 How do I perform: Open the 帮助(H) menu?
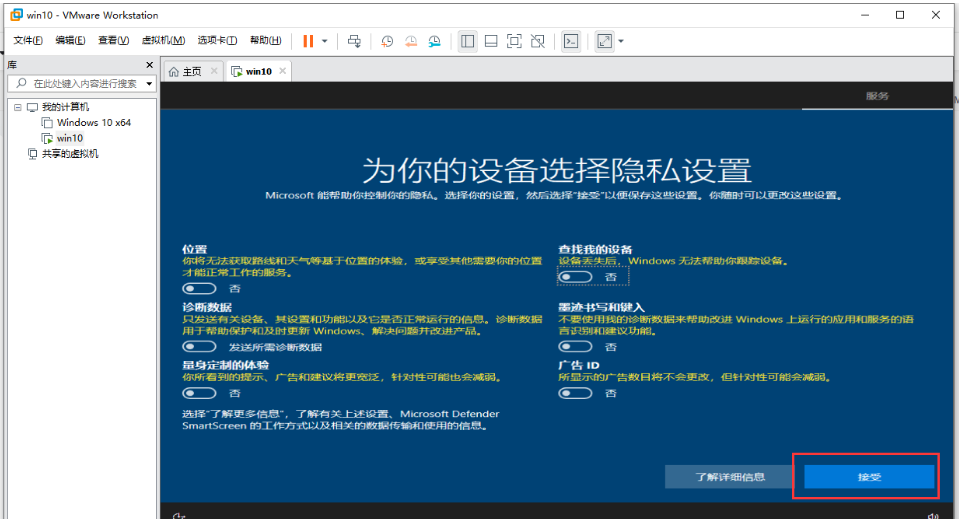click(265, 40)
